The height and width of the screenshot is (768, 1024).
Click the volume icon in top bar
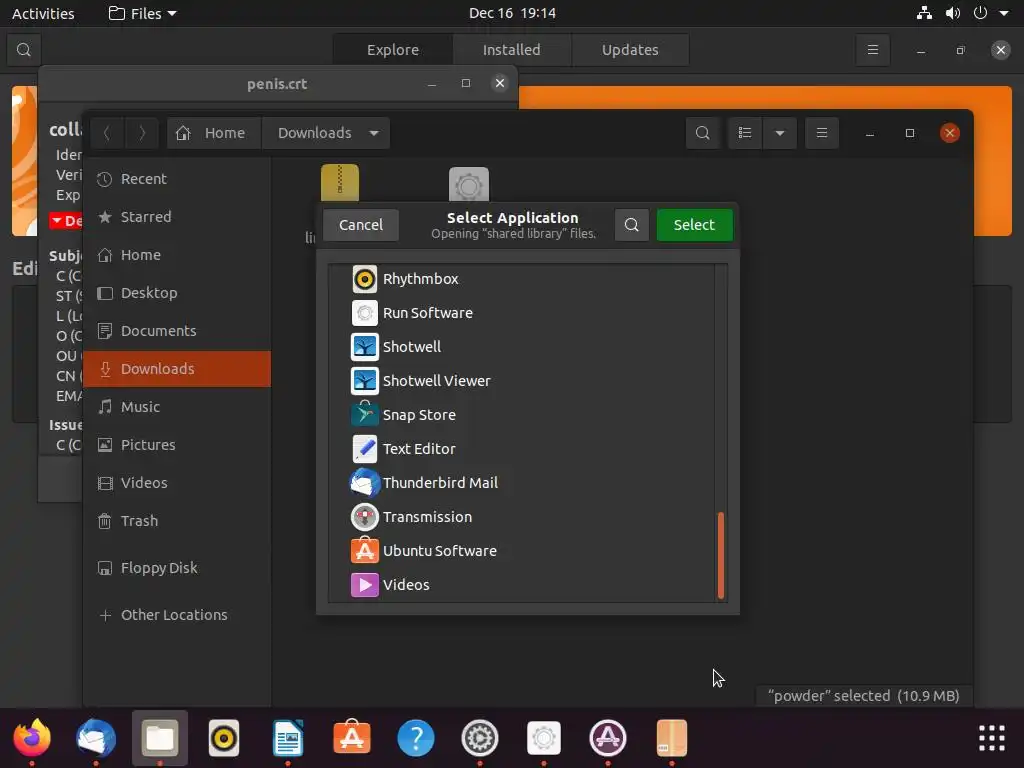(x=952, y=13)
